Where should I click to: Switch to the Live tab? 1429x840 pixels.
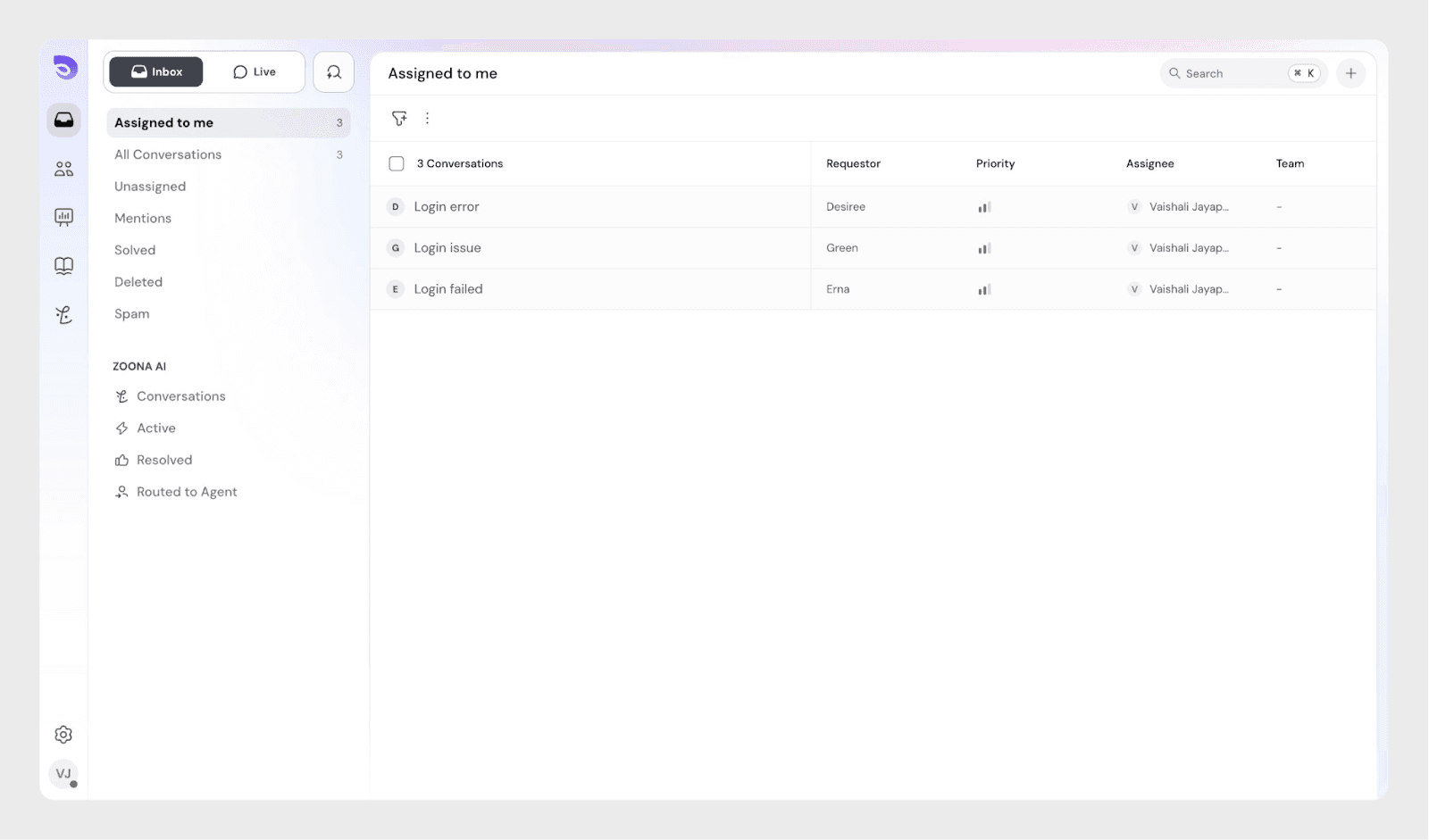255,72
